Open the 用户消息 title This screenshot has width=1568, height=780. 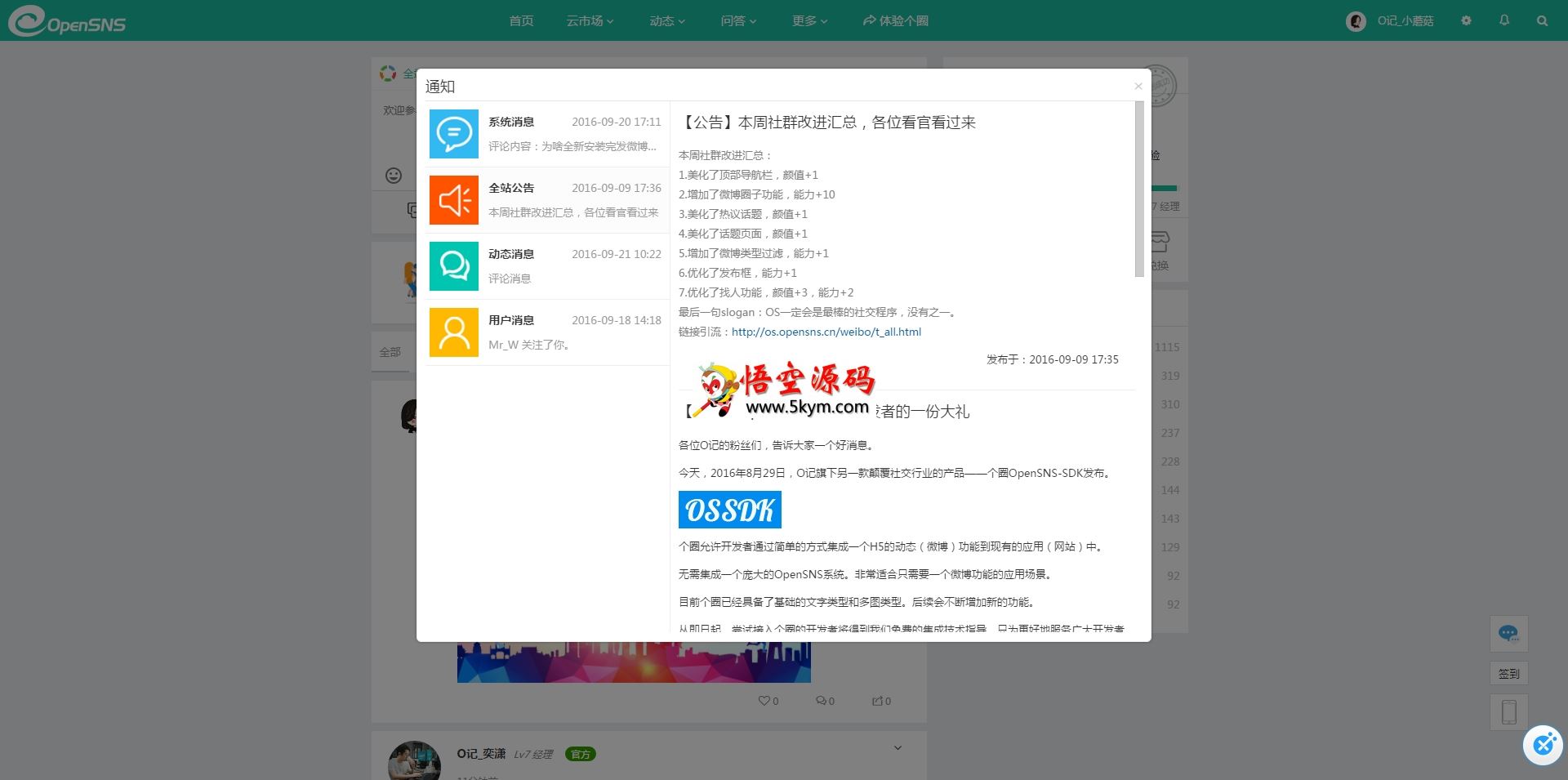pos(511,320)
